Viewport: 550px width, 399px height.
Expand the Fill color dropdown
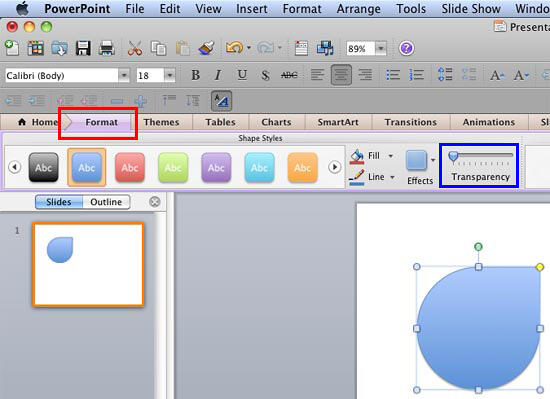tap(390, 156)
